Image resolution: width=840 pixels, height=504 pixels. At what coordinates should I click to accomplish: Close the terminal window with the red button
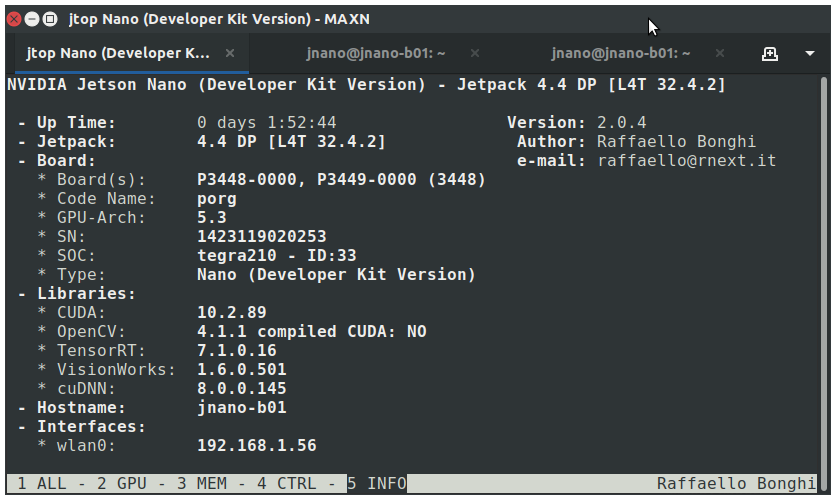point(14,19)
